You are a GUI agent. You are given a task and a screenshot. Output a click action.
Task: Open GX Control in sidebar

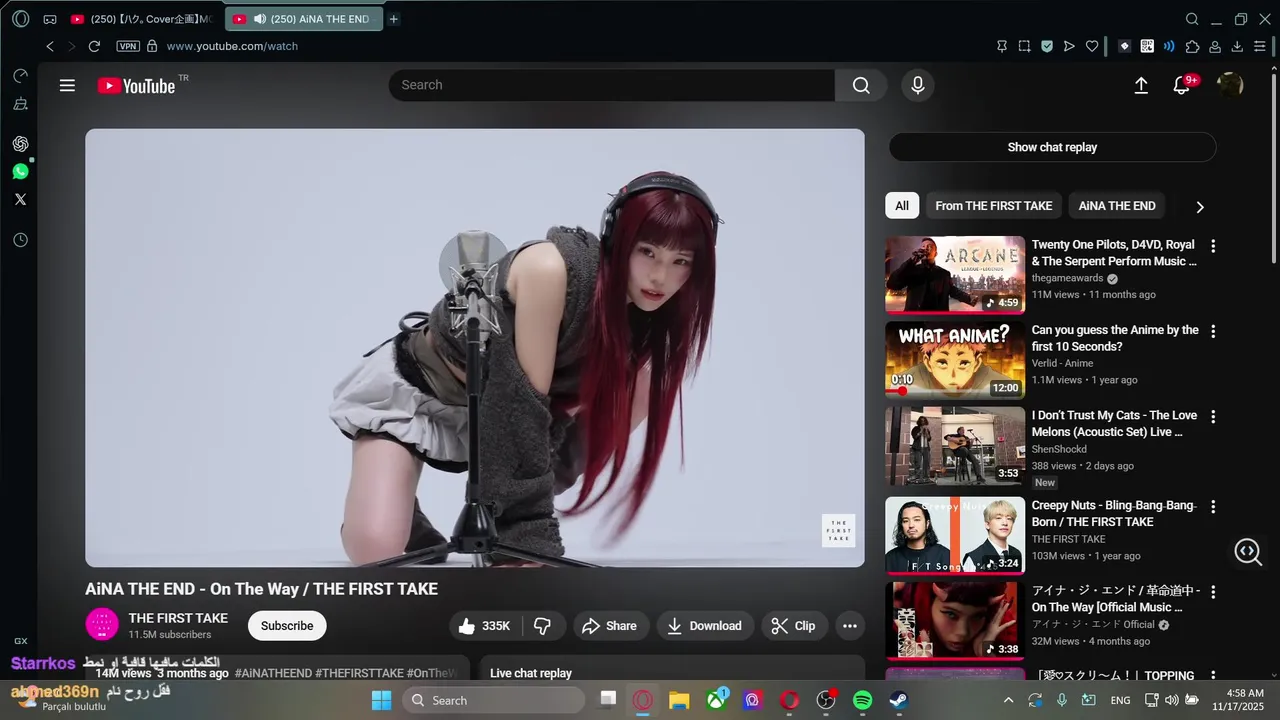coord(20,76)
